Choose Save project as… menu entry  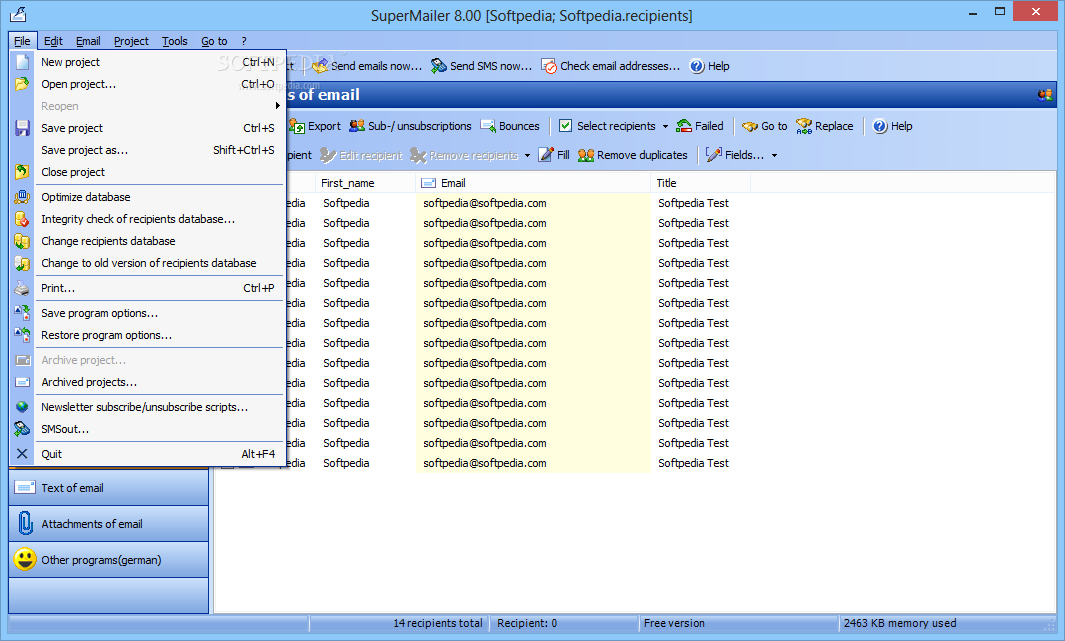pyautogui.click(x=147, y=150)
